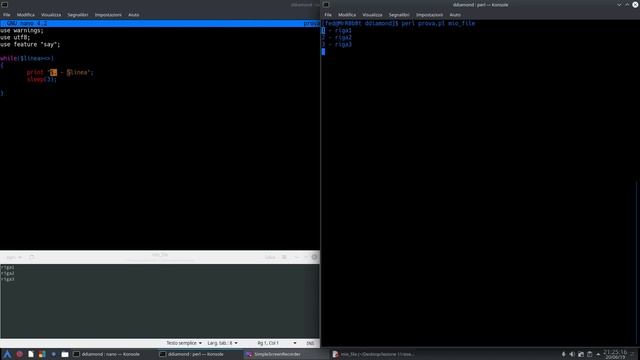The height and width of the screenshot is (360, 640).
Task: Open Aiuto menu in perl Konsole window
Action: (455, 15)
